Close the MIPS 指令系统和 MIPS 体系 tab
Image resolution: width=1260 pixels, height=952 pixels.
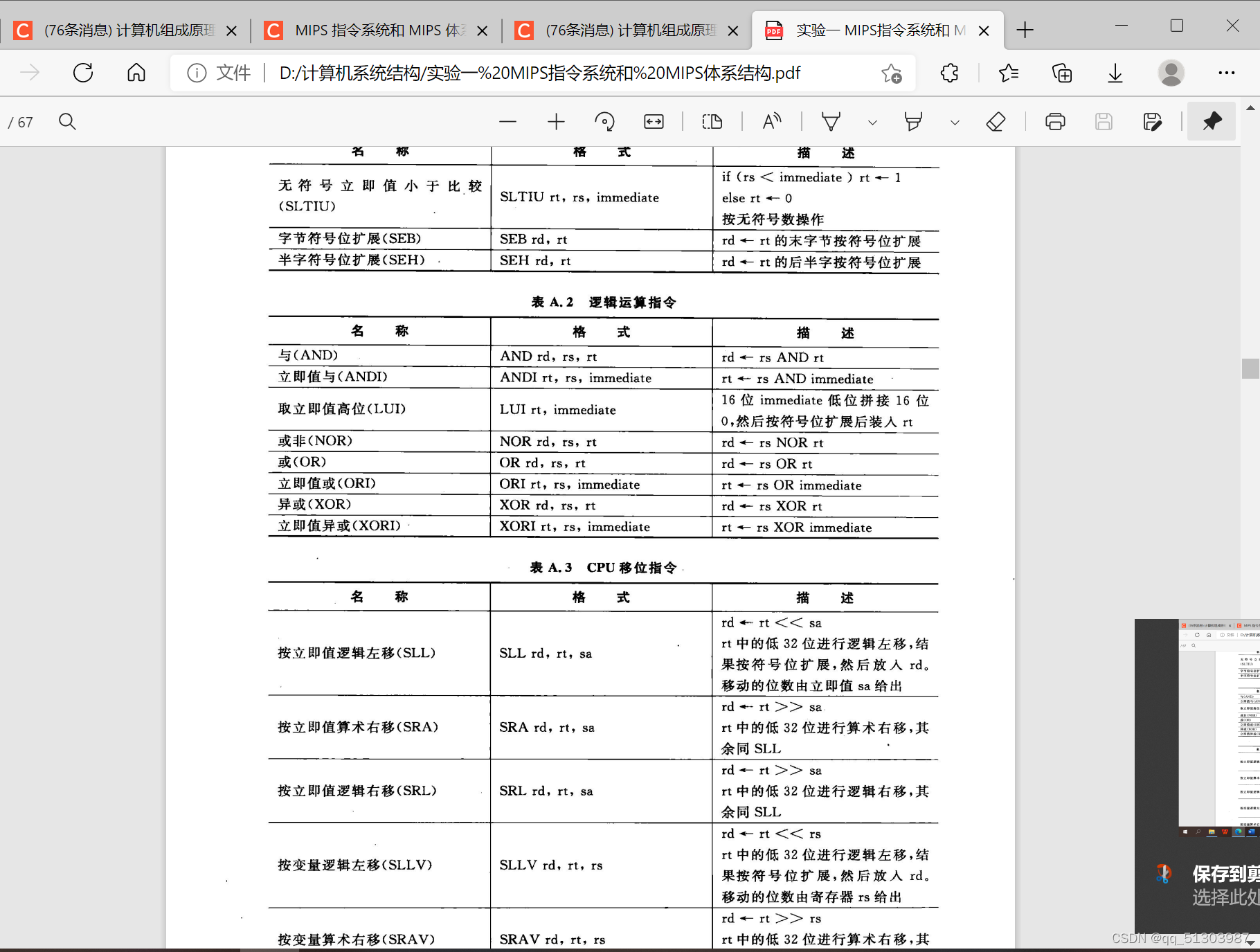(x=483, y=31)
